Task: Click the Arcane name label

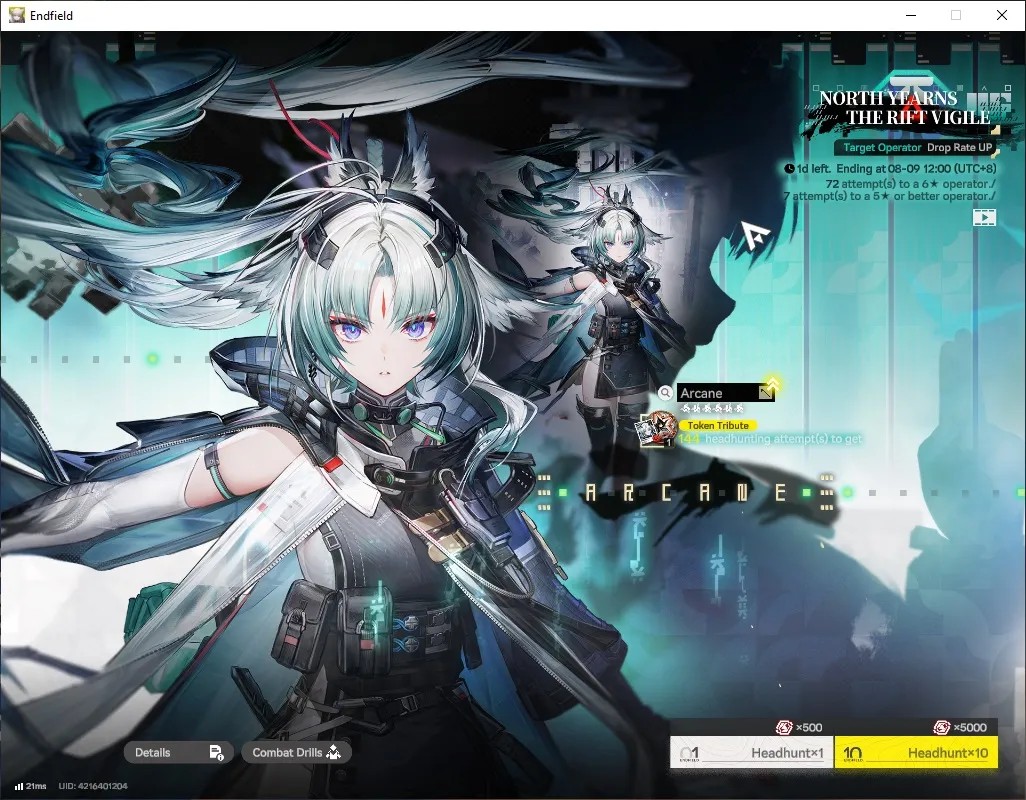Action: pyautogui.click(x=701, y=393)
